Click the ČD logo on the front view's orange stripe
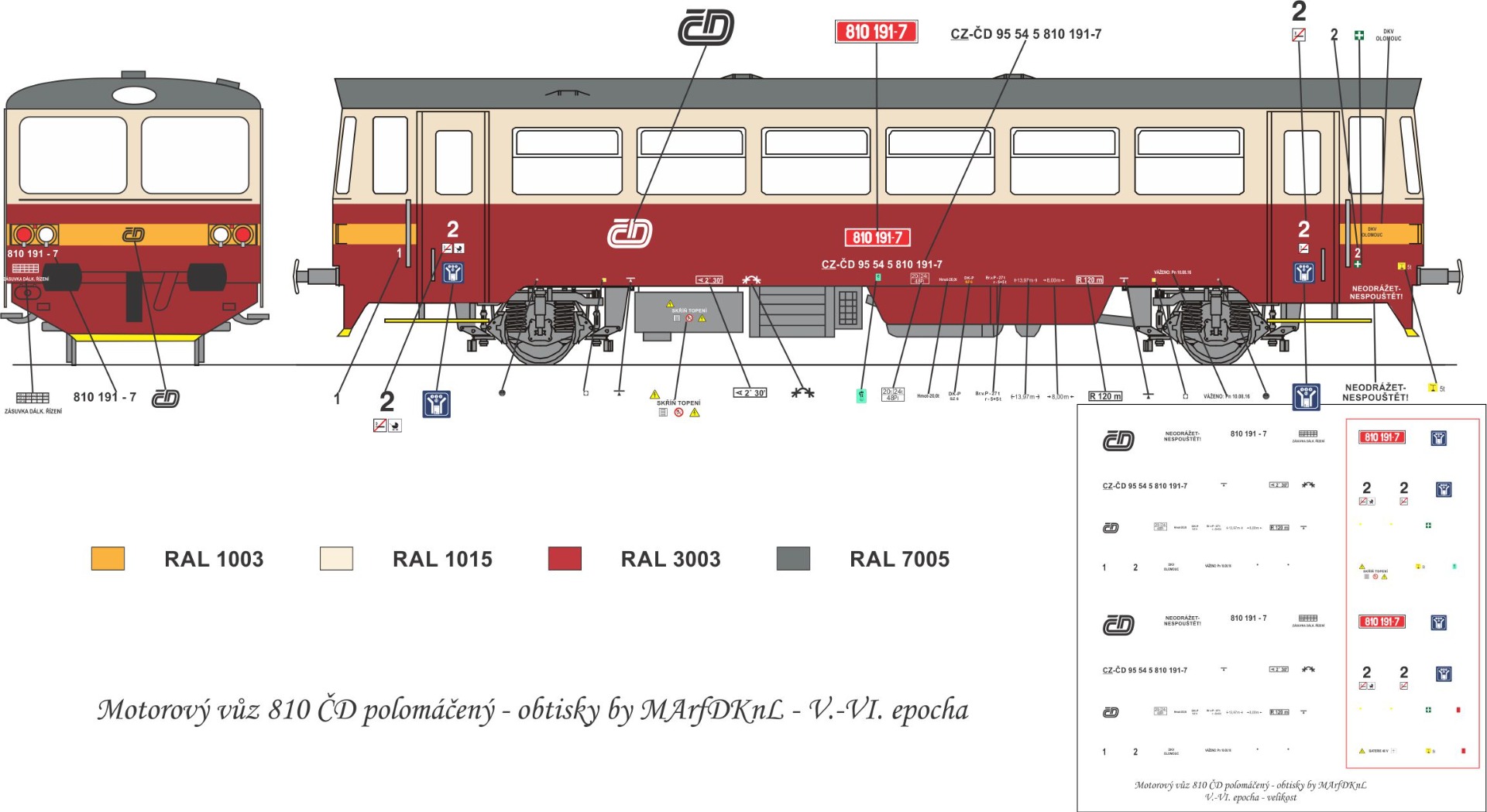This screenshot has height=812, width=1487. click(x=133, y=235)
